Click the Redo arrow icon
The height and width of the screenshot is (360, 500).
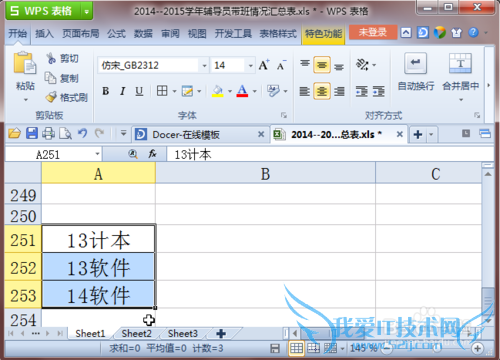coord(99,134)
